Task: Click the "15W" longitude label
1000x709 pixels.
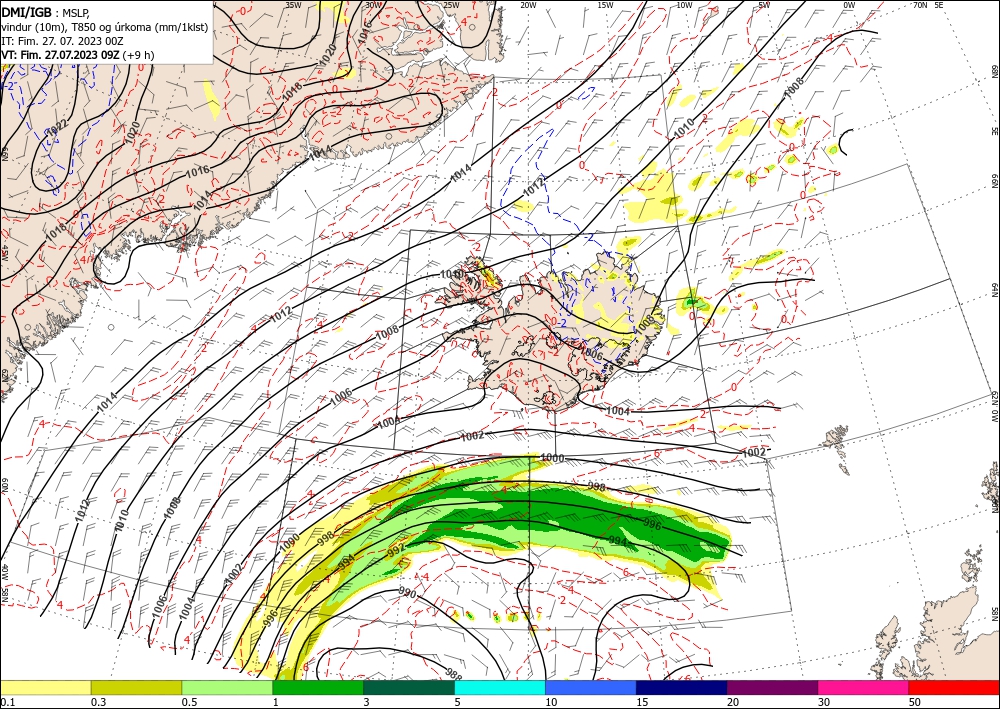Action: point(606,5)
